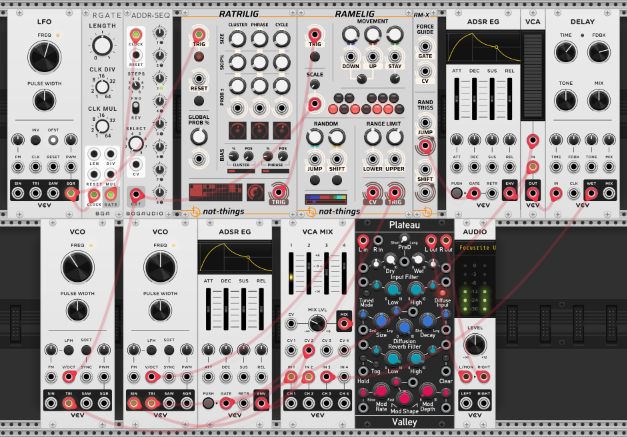The height and width of the screenshot is (437, 627).
Task: Click the L/MON input jack on AUDIO module
Action: point(466,376)
